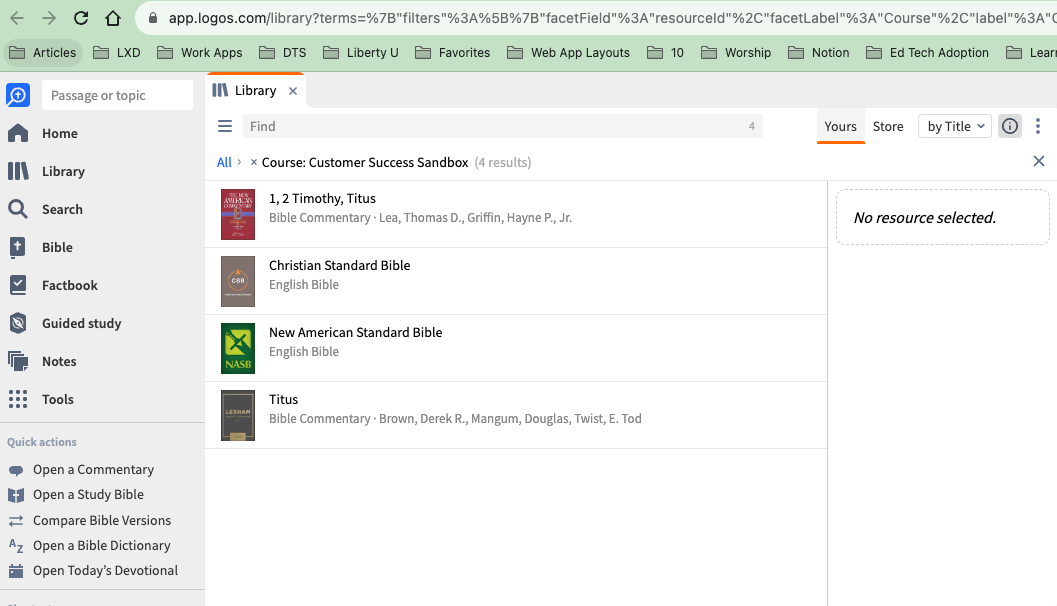Open the Home sidebar icon

(x=18, y=133)
